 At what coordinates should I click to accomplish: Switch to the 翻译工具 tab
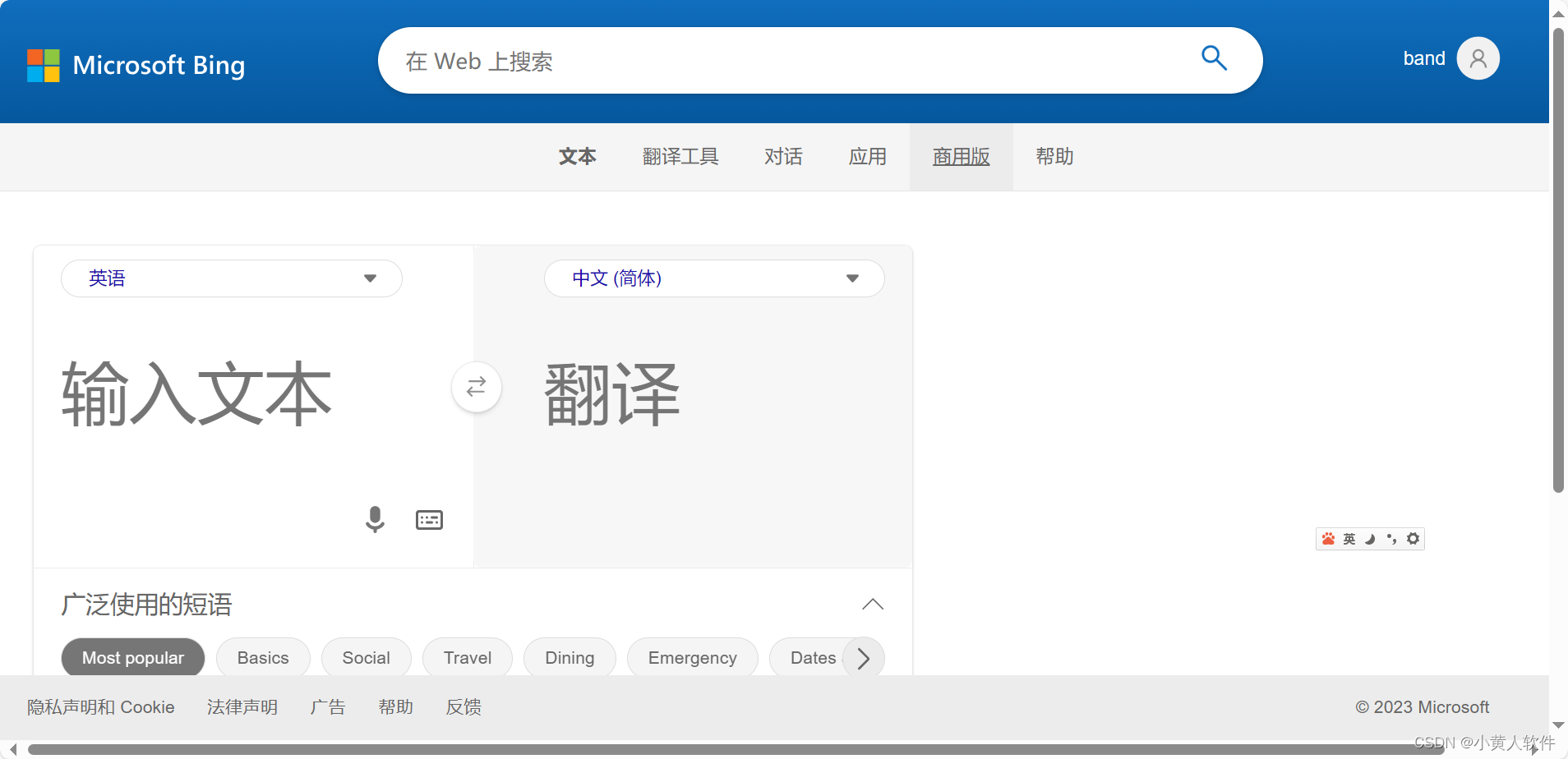(680, 157)
